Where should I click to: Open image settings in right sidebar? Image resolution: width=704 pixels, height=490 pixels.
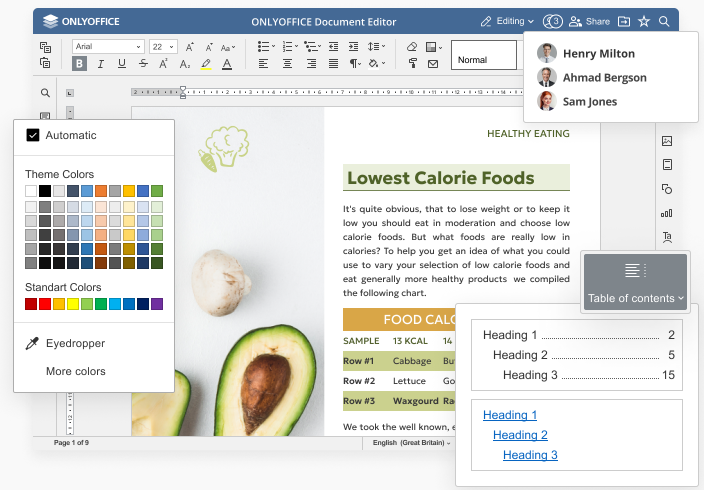click(x=667, y=141)
